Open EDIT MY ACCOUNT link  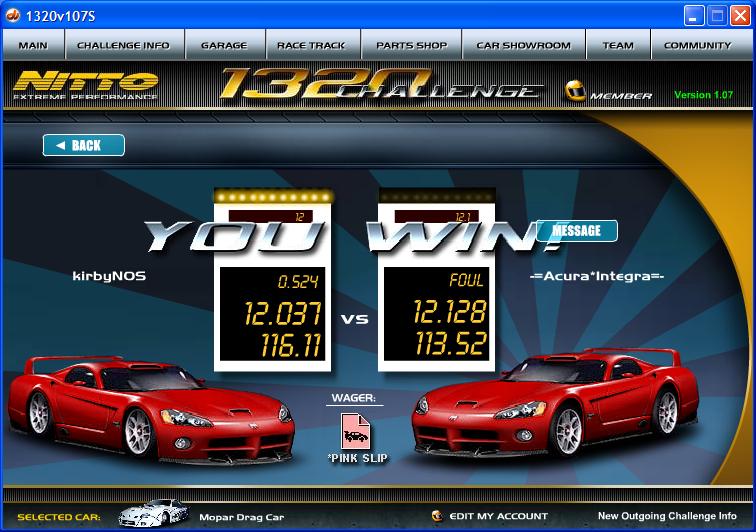pyautogui.click(x=499, y=516)
